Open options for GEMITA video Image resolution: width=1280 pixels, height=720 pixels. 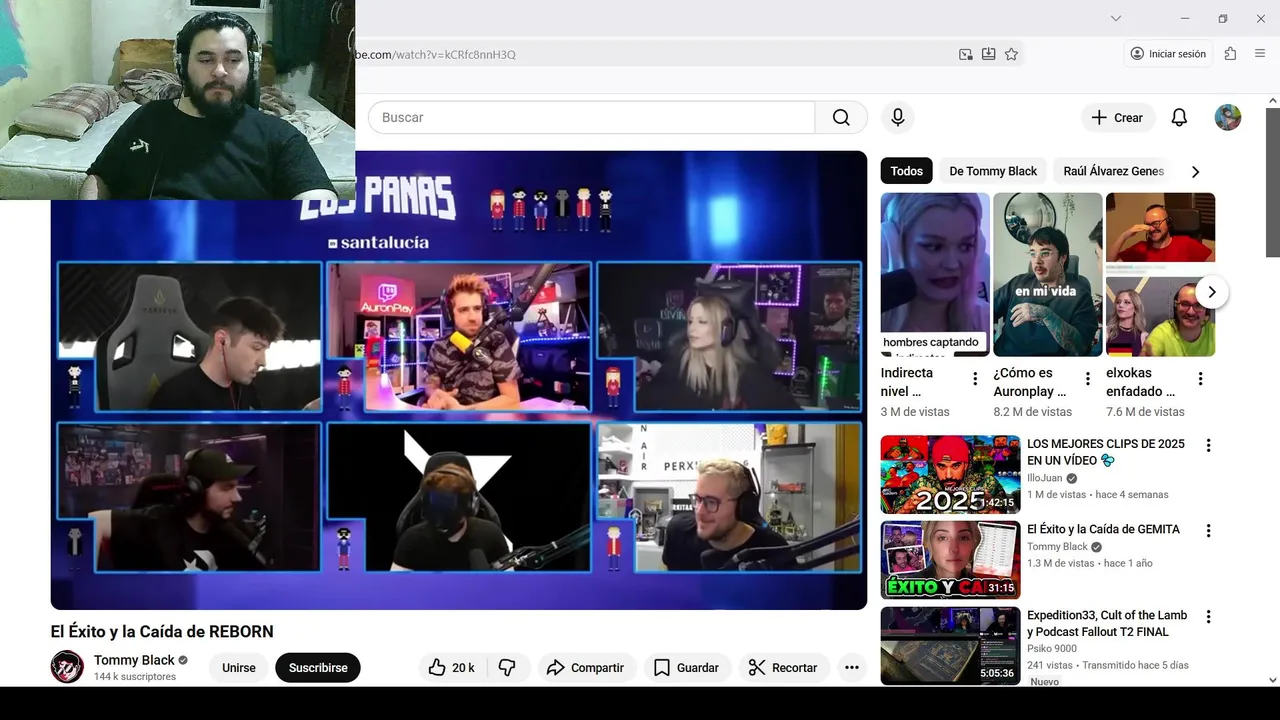click(x=1208, y=531)
